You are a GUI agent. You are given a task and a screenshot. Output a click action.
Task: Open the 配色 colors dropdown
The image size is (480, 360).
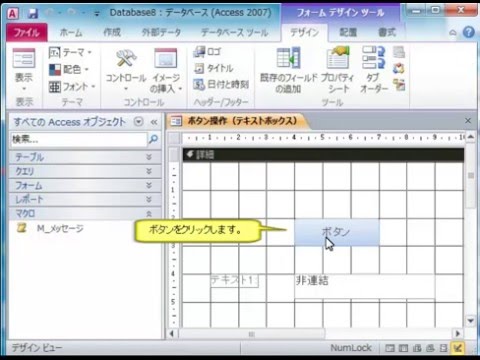(x=69, y=69)
